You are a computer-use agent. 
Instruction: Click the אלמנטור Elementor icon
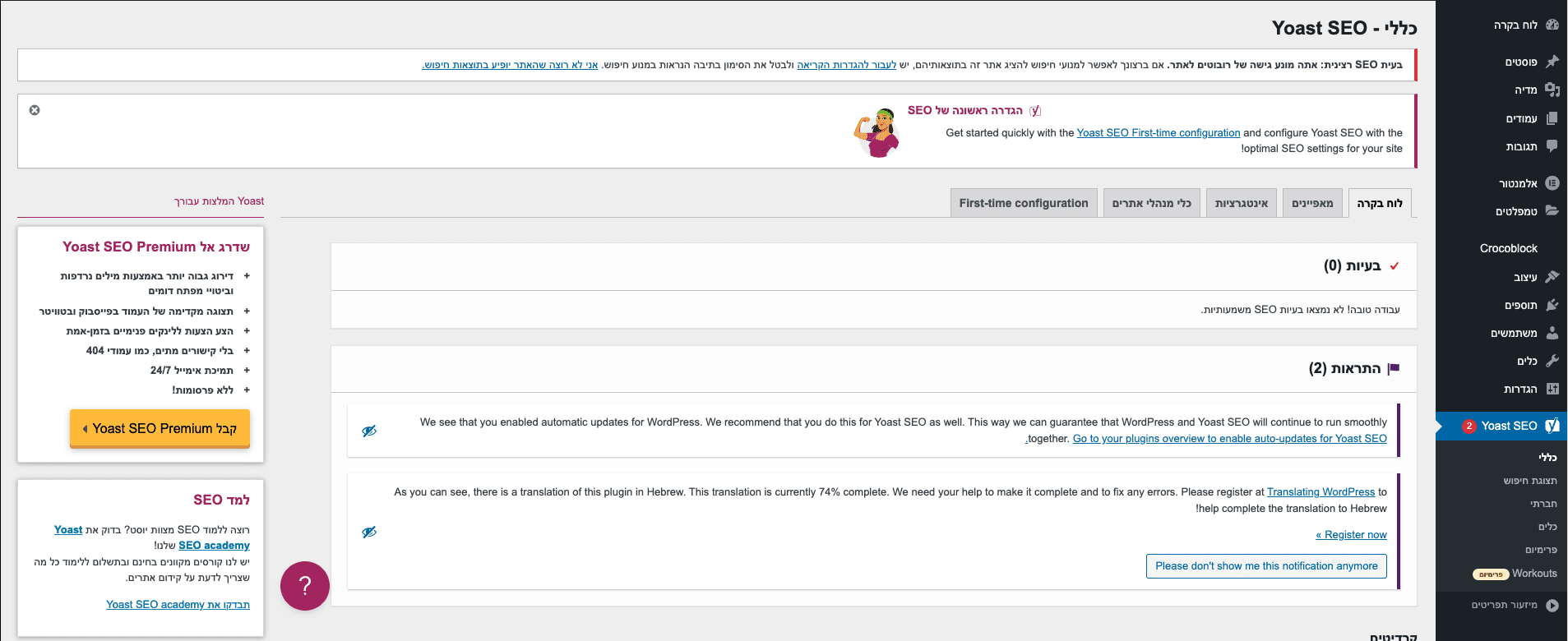click(1552, 183)
